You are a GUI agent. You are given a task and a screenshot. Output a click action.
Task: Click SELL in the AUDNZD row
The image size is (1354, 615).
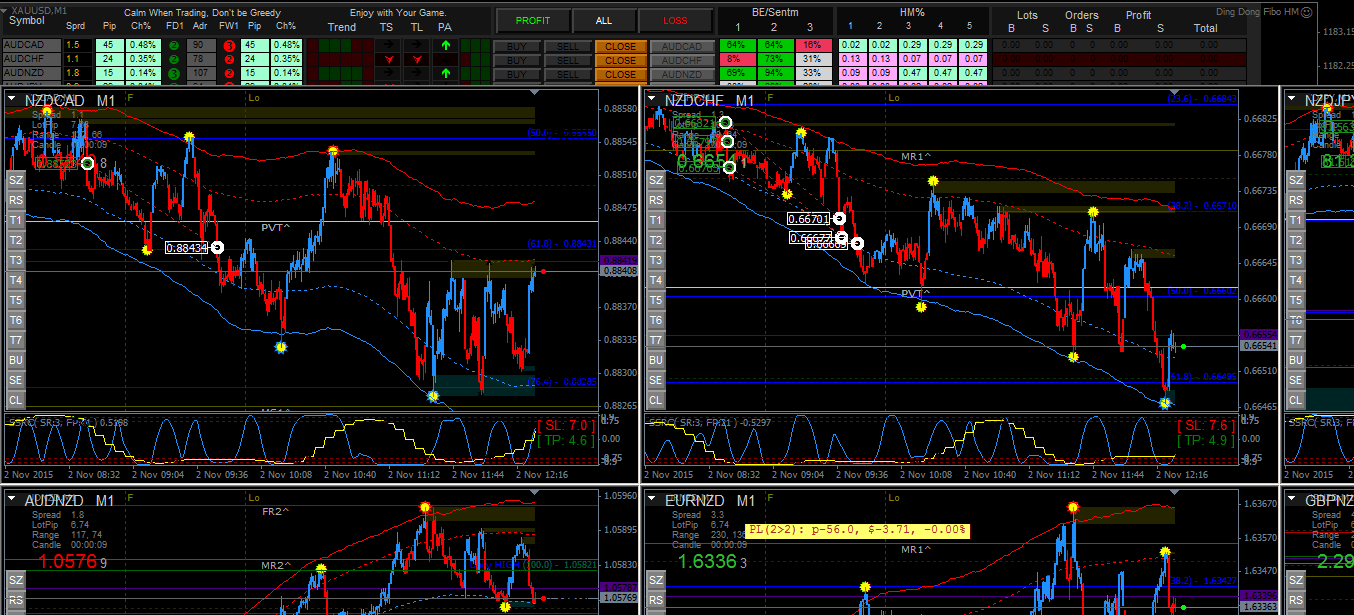[x=567, y=74]
